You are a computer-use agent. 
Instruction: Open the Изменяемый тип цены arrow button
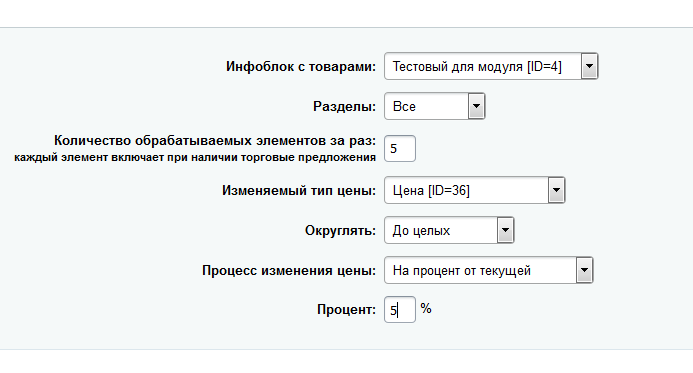point(556,190)
